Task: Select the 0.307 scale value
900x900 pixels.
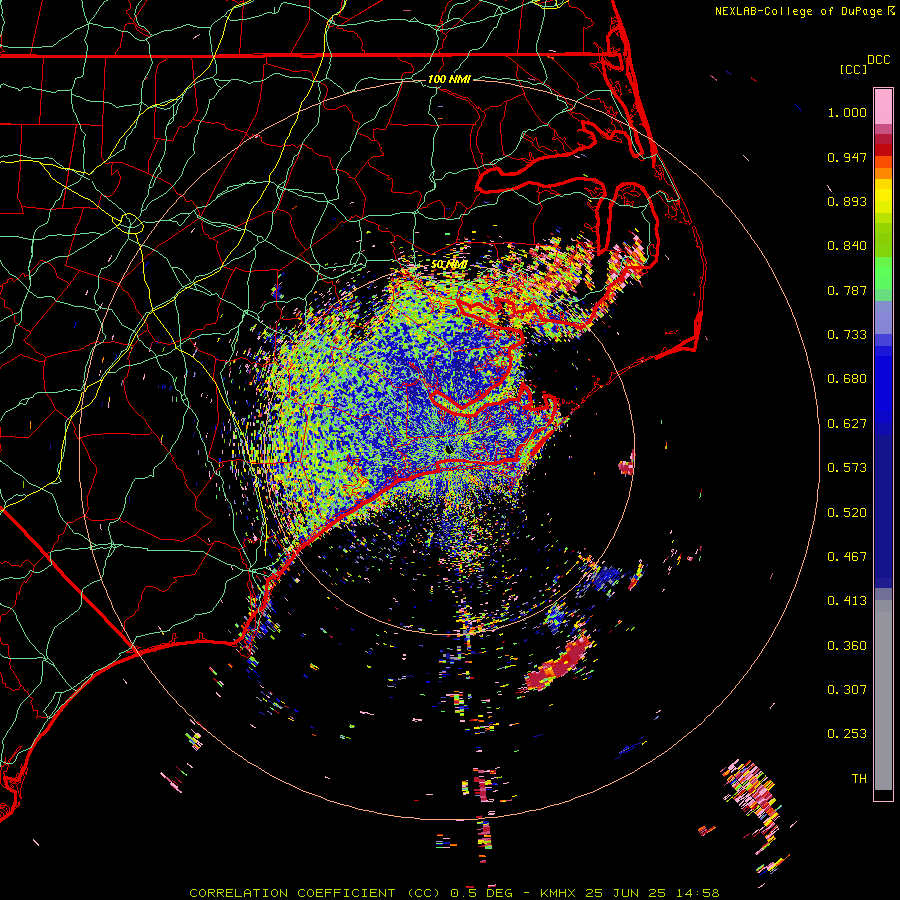Action: [x=847, y=690]
